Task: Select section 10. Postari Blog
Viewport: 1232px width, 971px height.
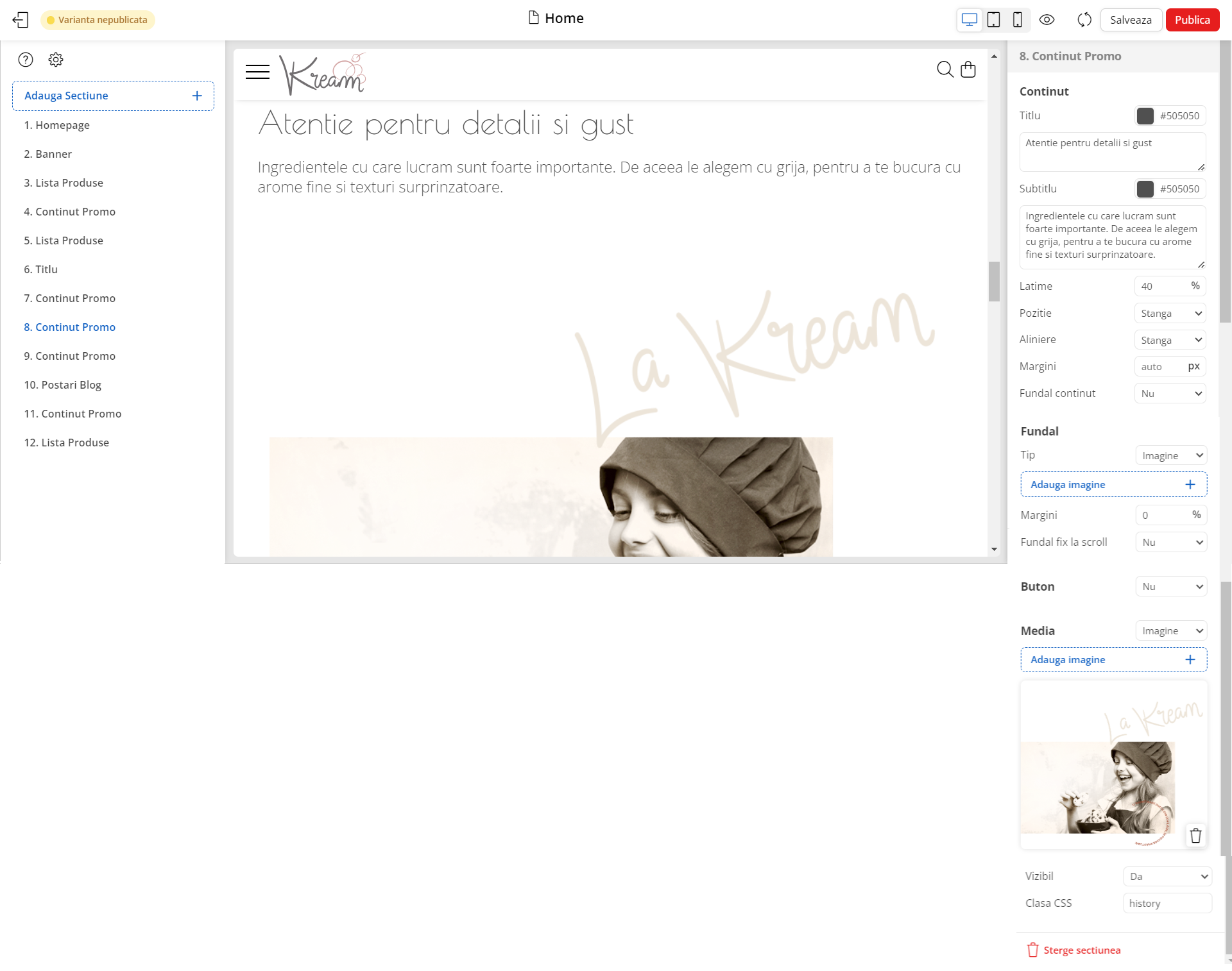Action: point(62,385)
